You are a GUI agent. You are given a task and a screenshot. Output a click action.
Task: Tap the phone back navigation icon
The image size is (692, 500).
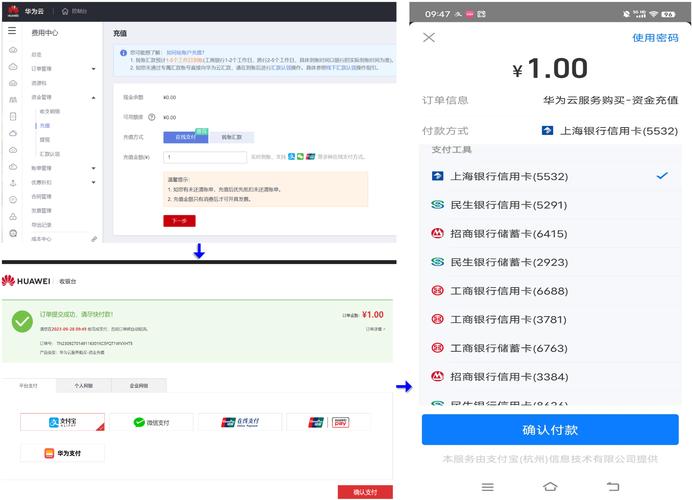[x=613, y=486]
